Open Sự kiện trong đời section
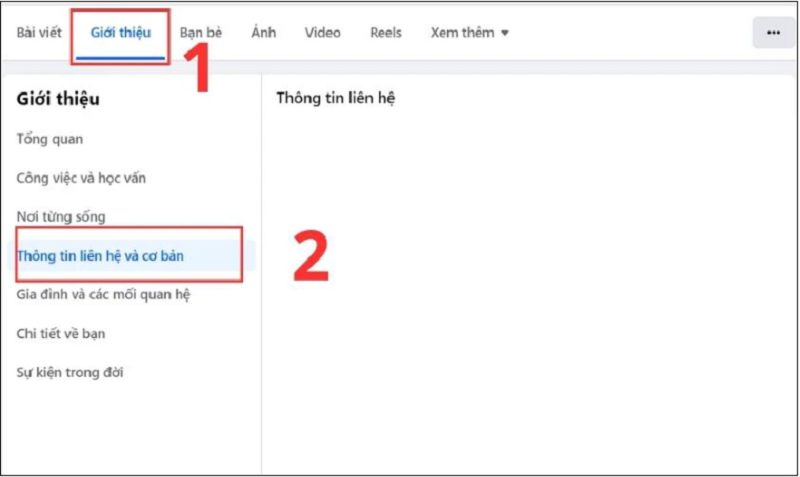The image size is (800, 477). click(x=70, y=372)
